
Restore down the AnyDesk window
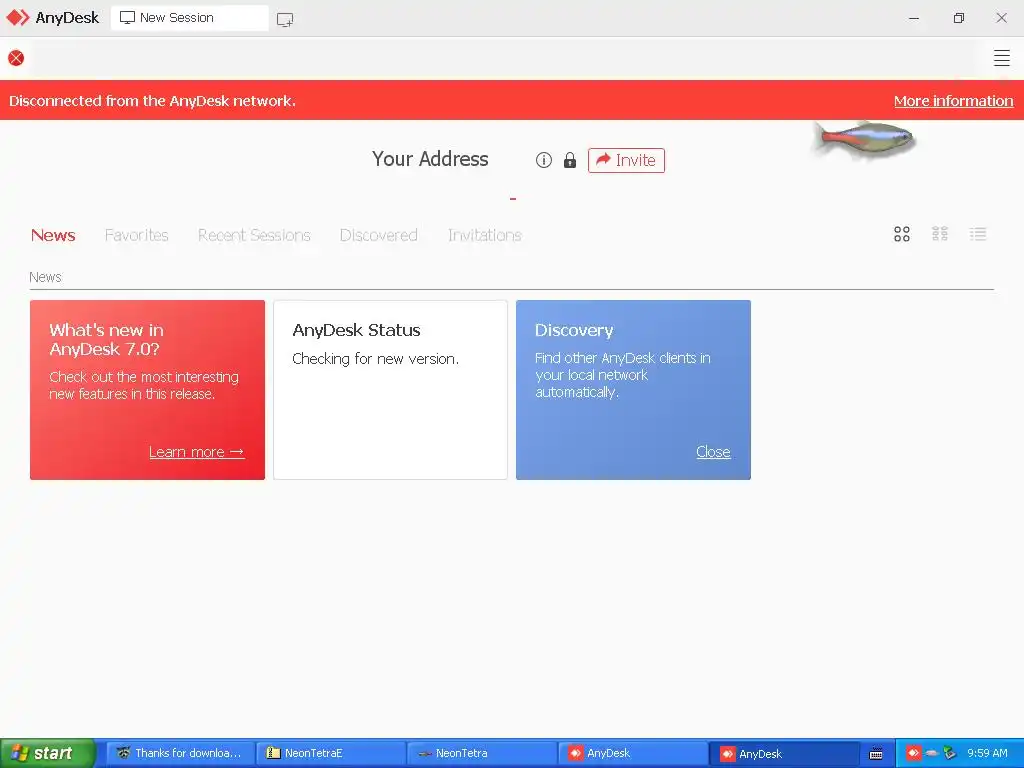tap(958, 18)
